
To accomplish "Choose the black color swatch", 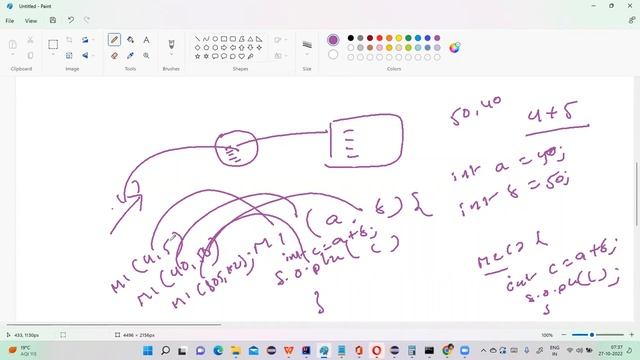I will click(x=351, y=38).
